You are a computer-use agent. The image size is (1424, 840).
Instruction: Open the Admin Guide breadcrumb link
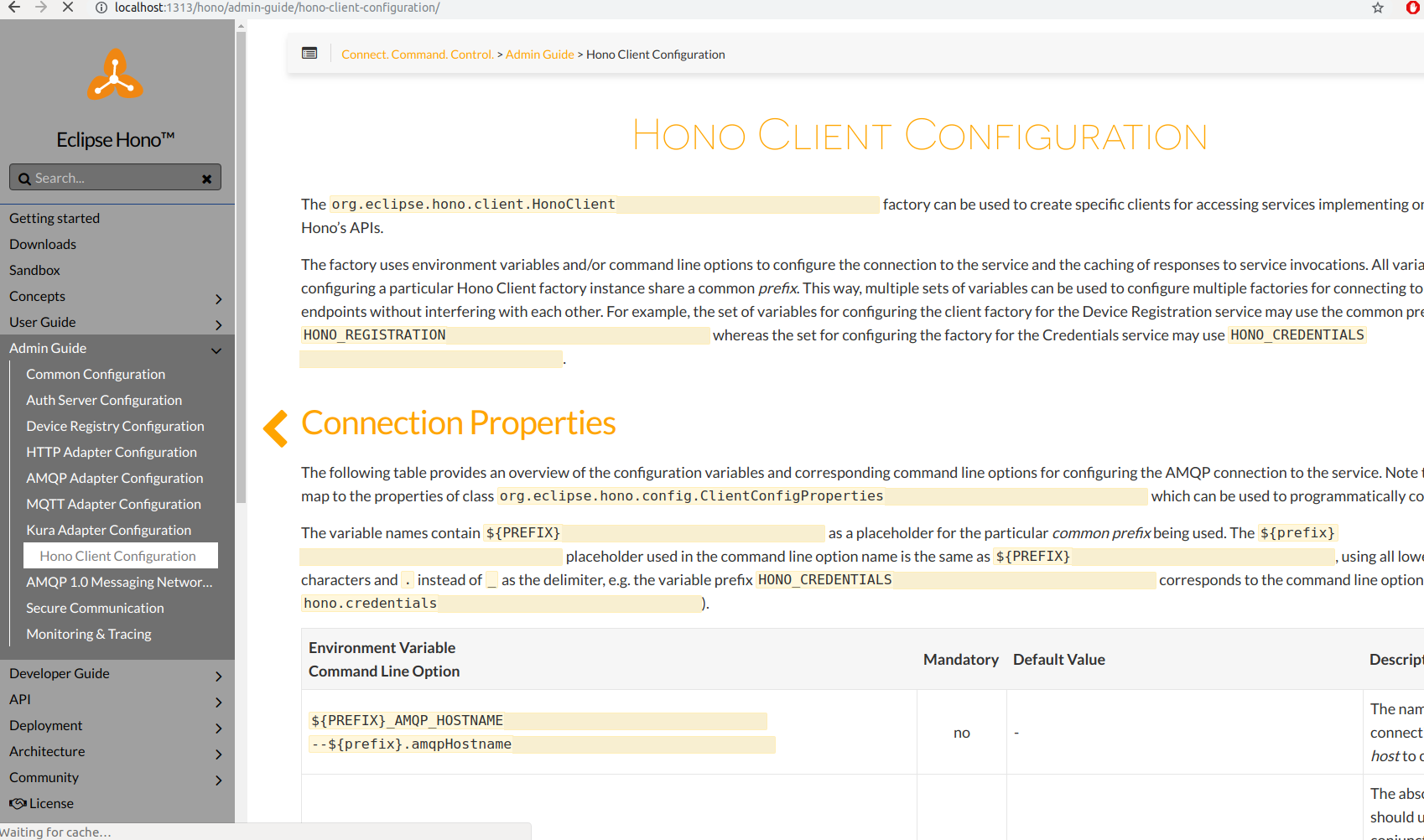539,54
